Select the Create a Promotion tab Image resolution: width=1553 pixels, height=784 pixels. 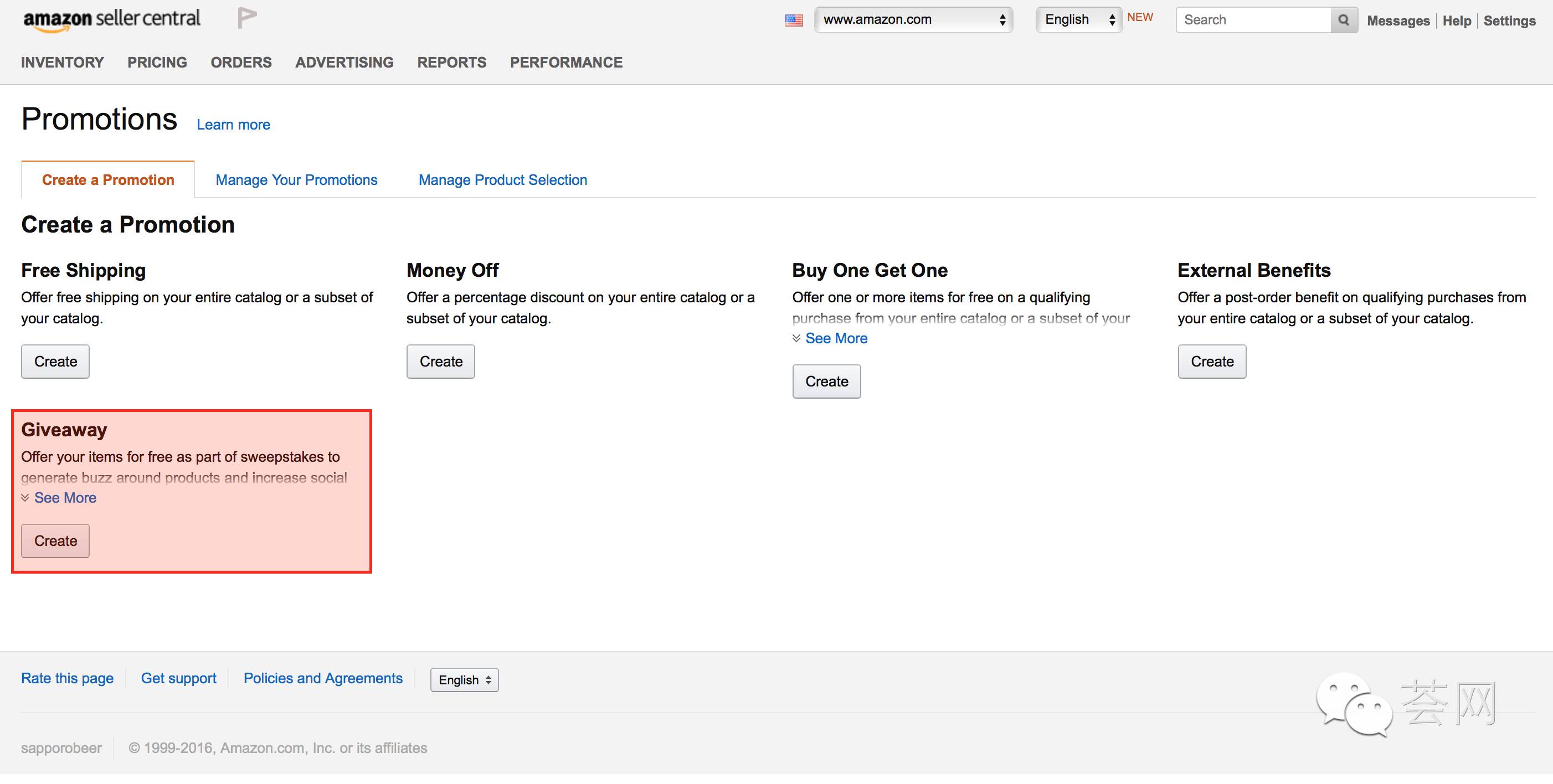click(x=108, y=179)
